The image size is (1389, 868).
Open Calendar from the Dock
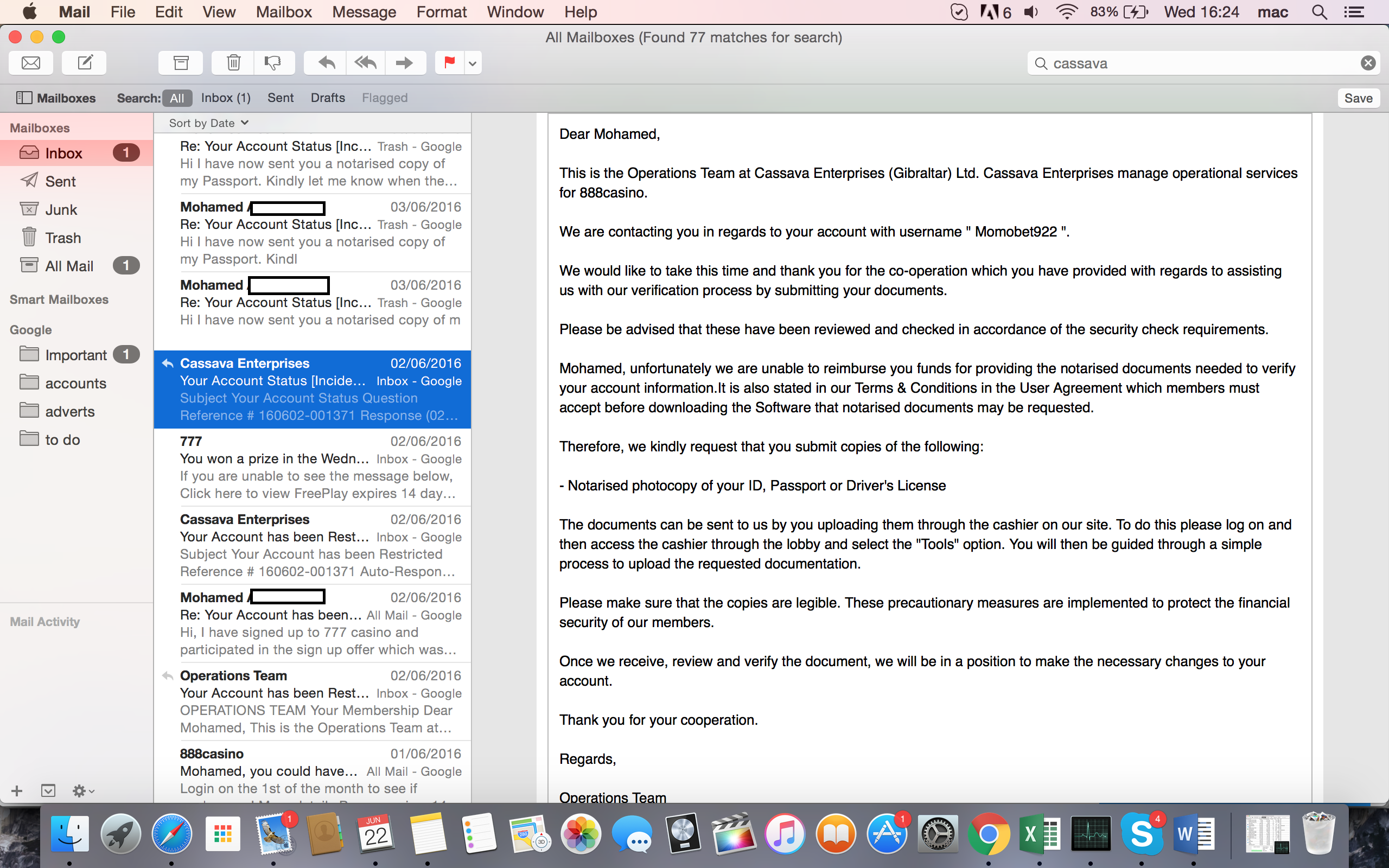376,834
